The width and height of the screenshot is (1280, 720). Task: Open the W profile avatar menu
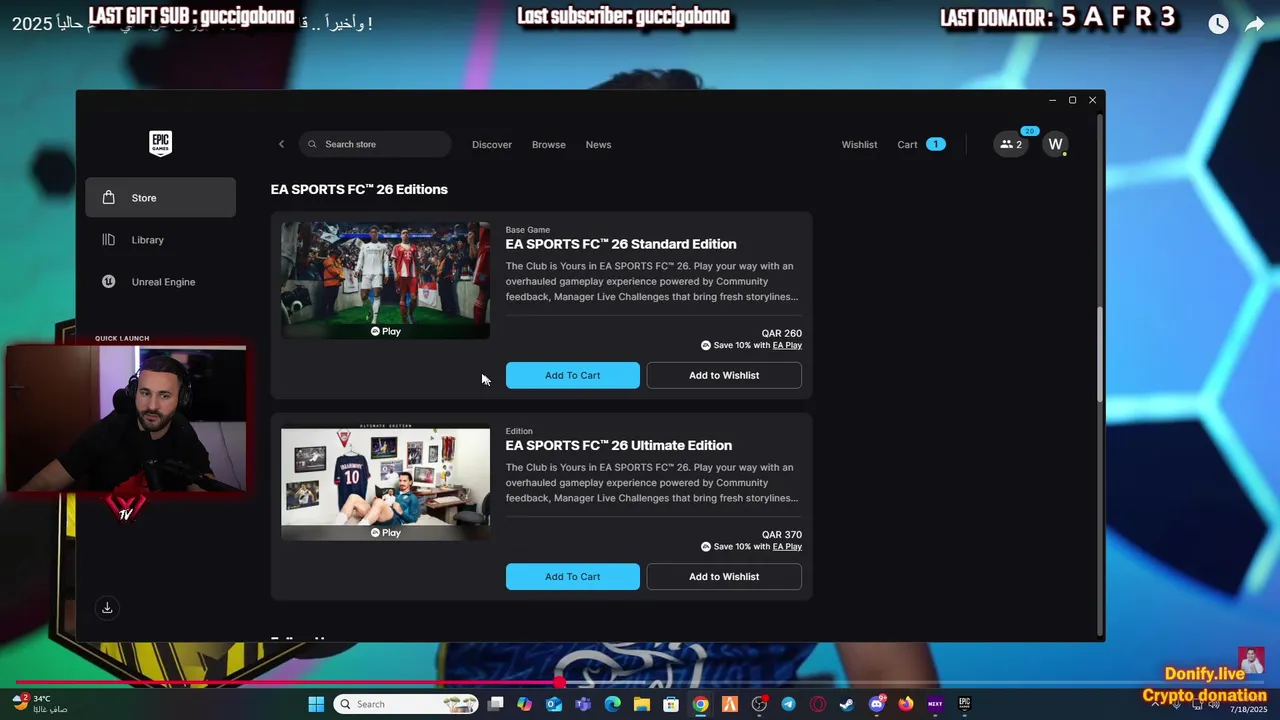point(1055,144)
